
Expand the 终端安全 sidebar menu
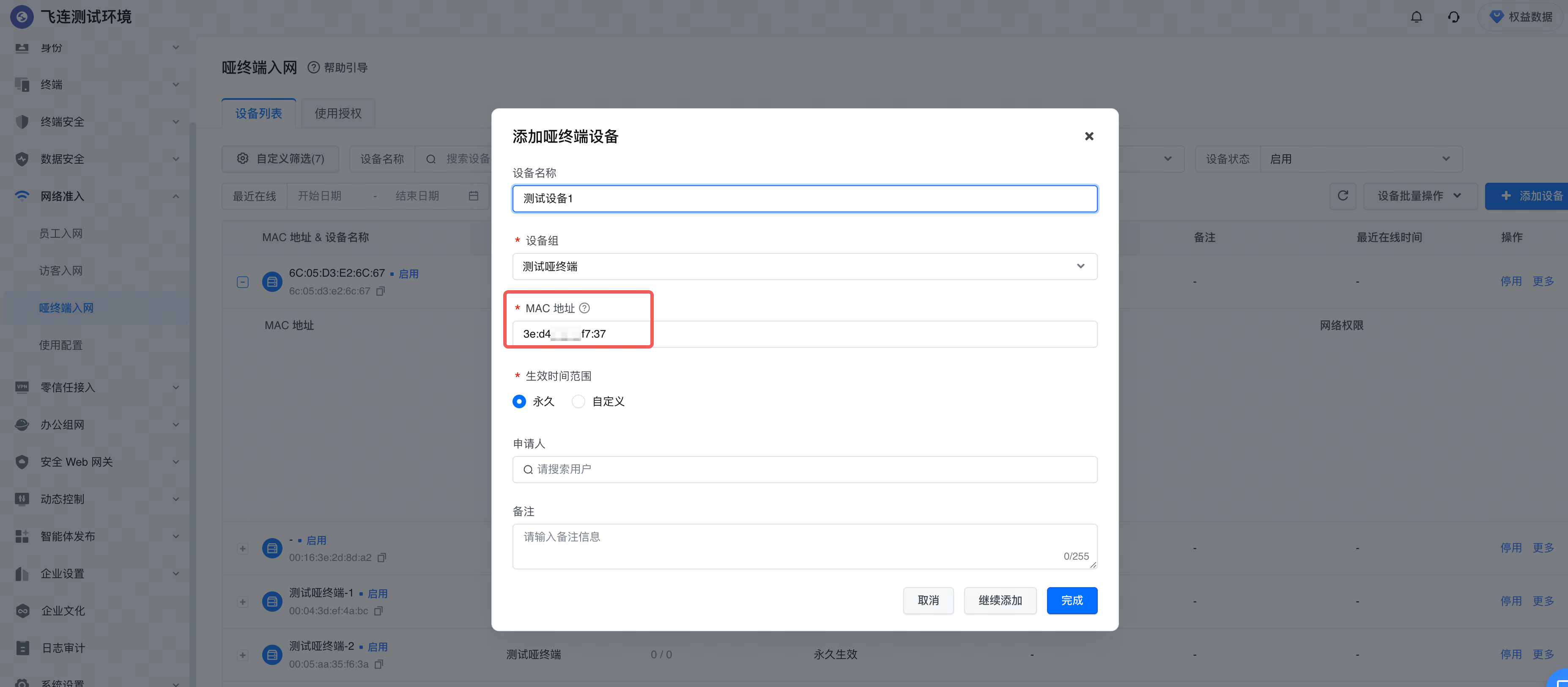point(175,122)
